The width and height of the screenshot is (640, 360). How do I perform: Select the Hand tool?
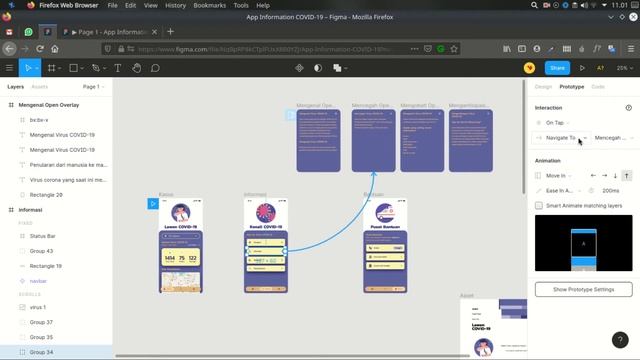(x=137, y=68)
